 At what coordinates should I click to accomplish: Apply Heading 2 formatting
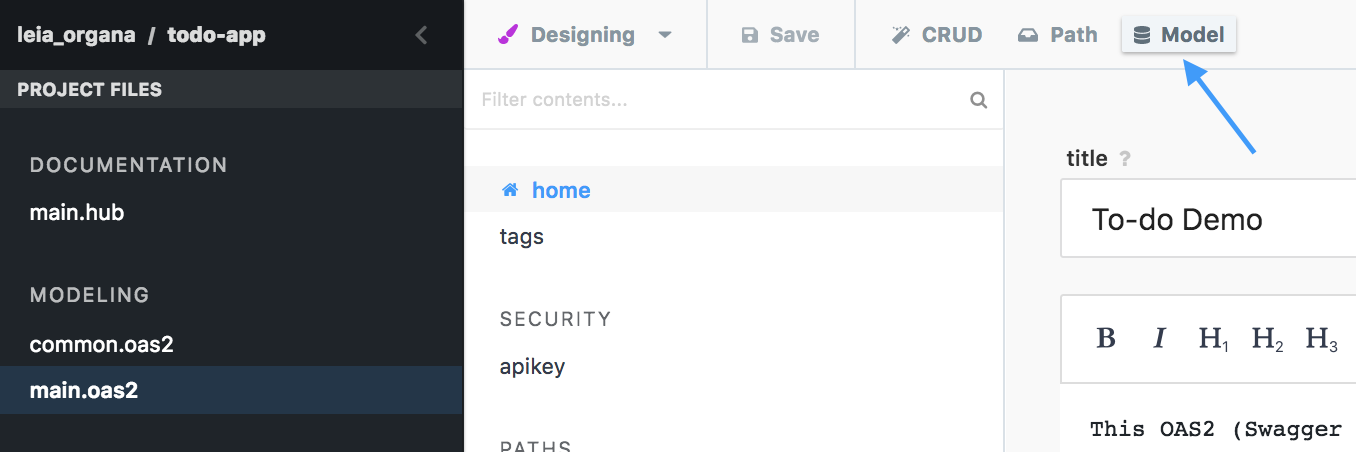(x=1267, y=340)
